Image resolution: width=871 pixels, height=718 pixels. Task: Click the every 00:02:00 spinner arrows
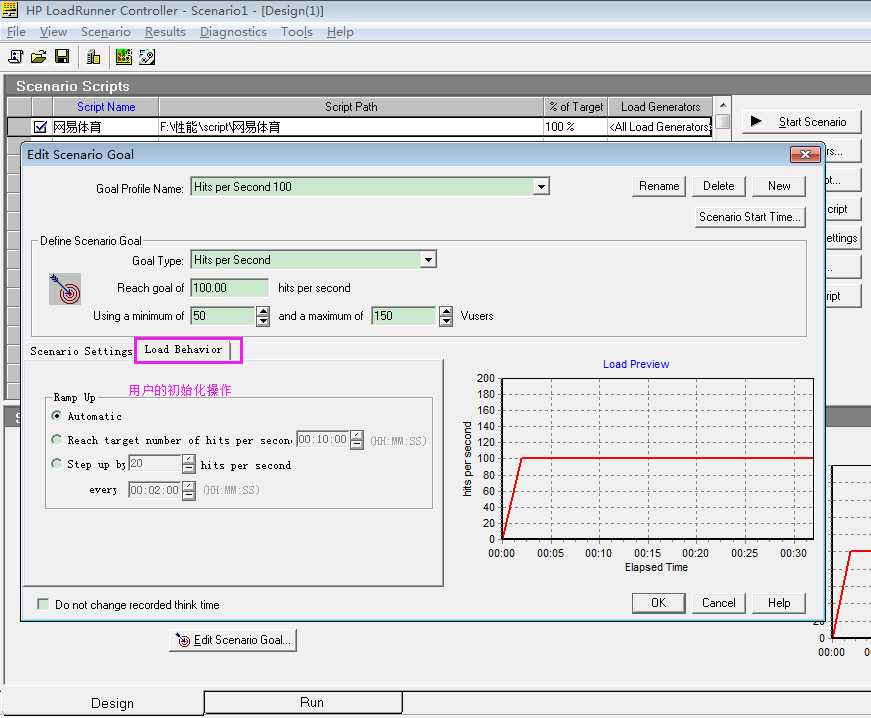(189, 490)
